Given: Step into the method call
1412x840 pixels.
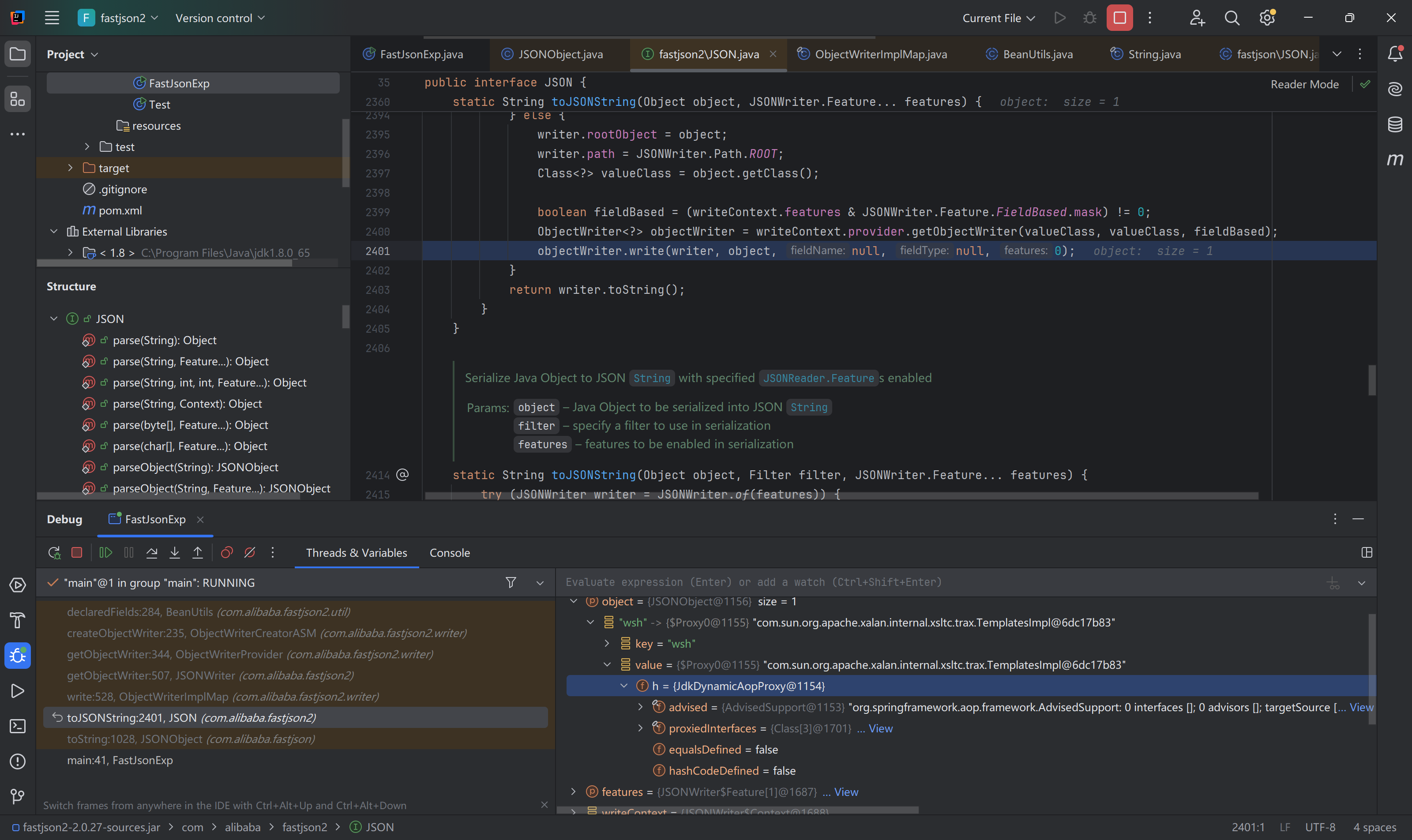Looking at the screenshot, I should (x=174, y=552).
